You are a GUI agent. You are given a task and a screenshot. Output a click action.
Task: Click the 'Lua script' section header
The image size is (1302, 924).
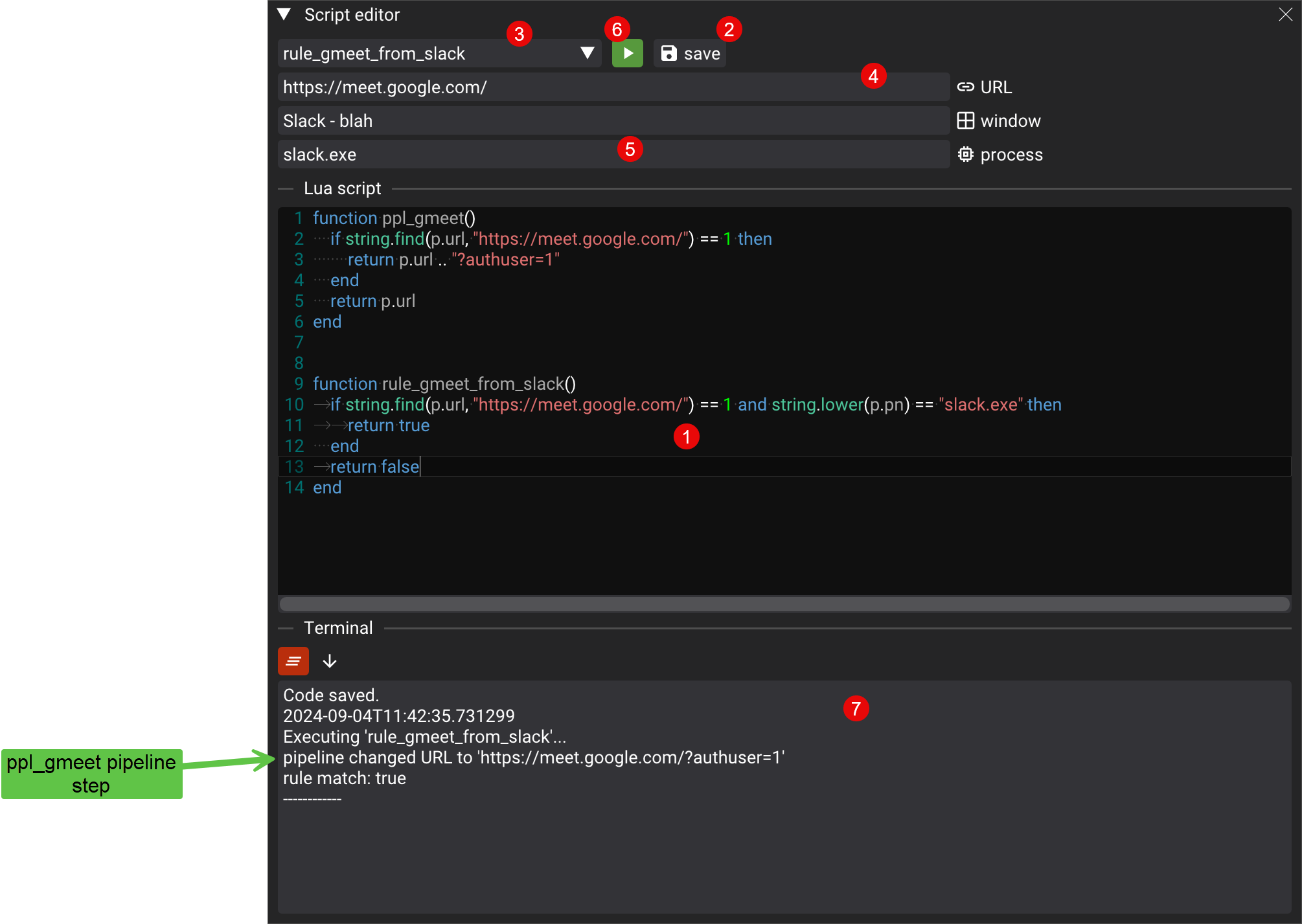pos(343,188)
